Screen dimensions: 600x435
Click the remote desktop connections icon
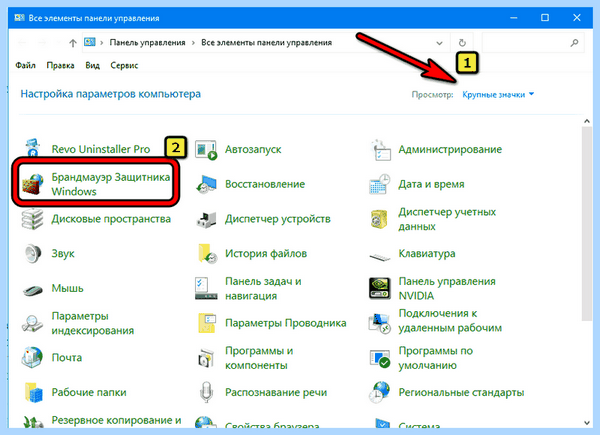tap(380, 323)
